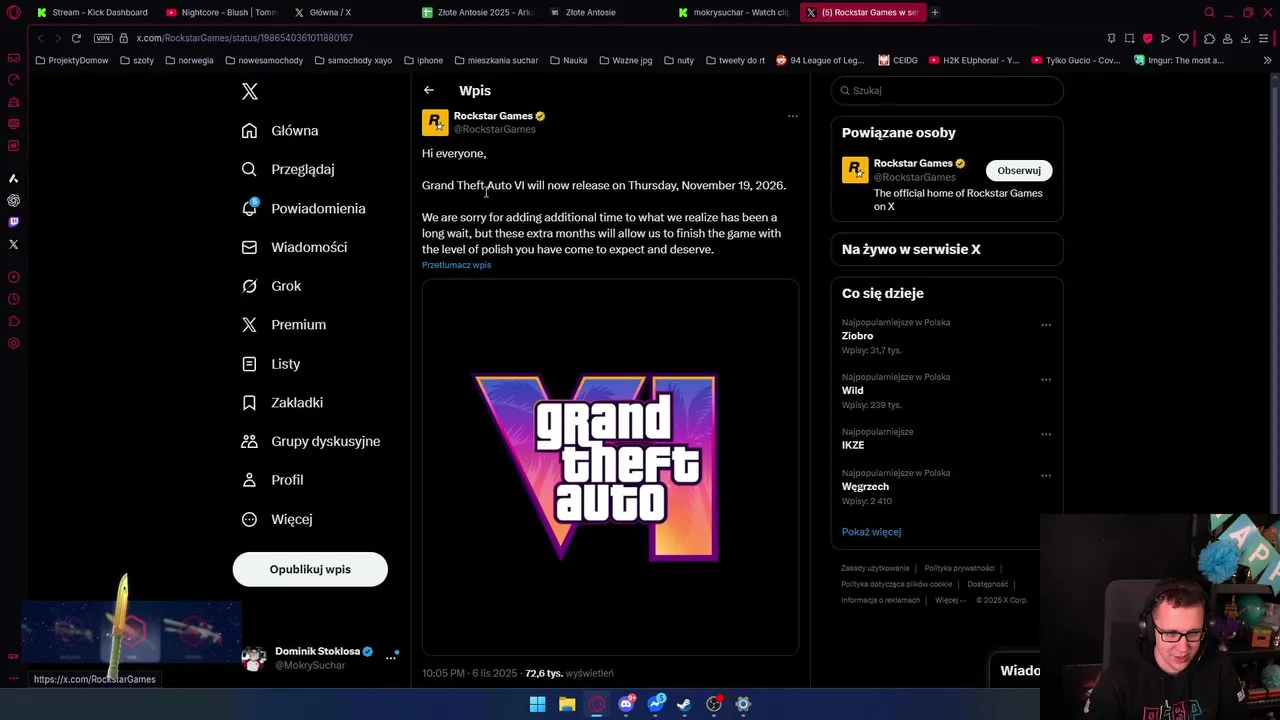Switch to the mokrysuchar Watch clip tab
This screenshot has height=720, width=1280.
pyautogui.click(x=733, y=12)
